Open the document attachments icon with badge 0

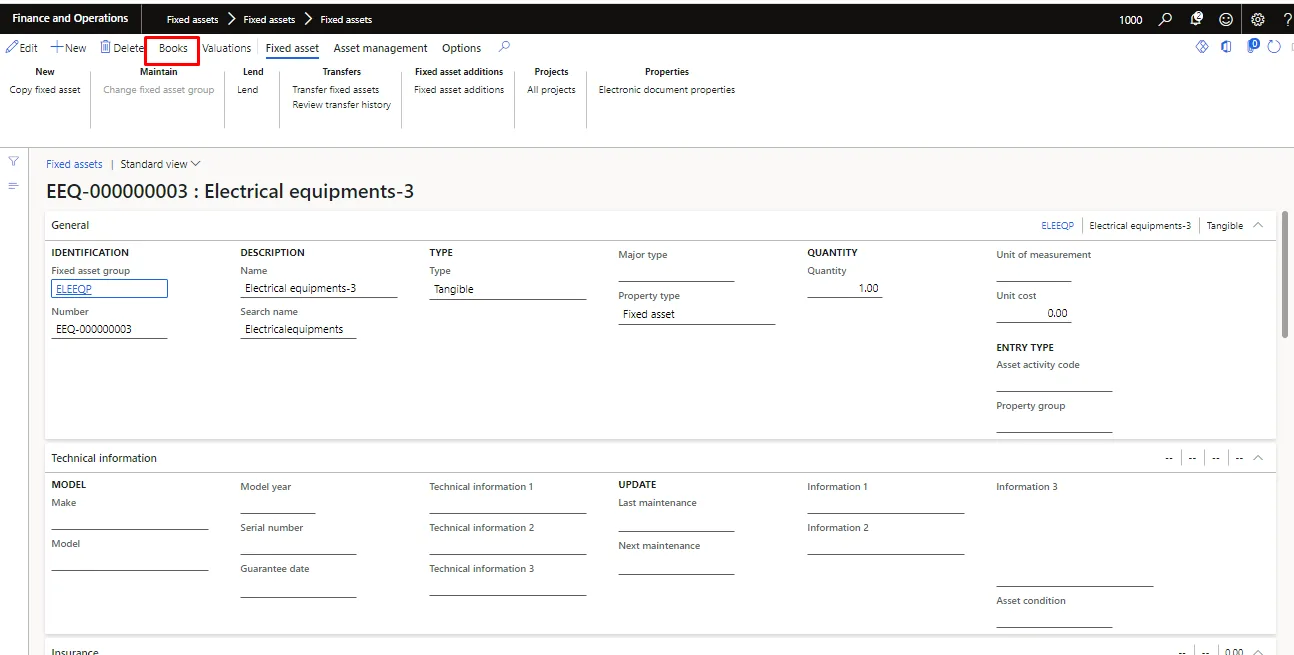pos(1252,46)
